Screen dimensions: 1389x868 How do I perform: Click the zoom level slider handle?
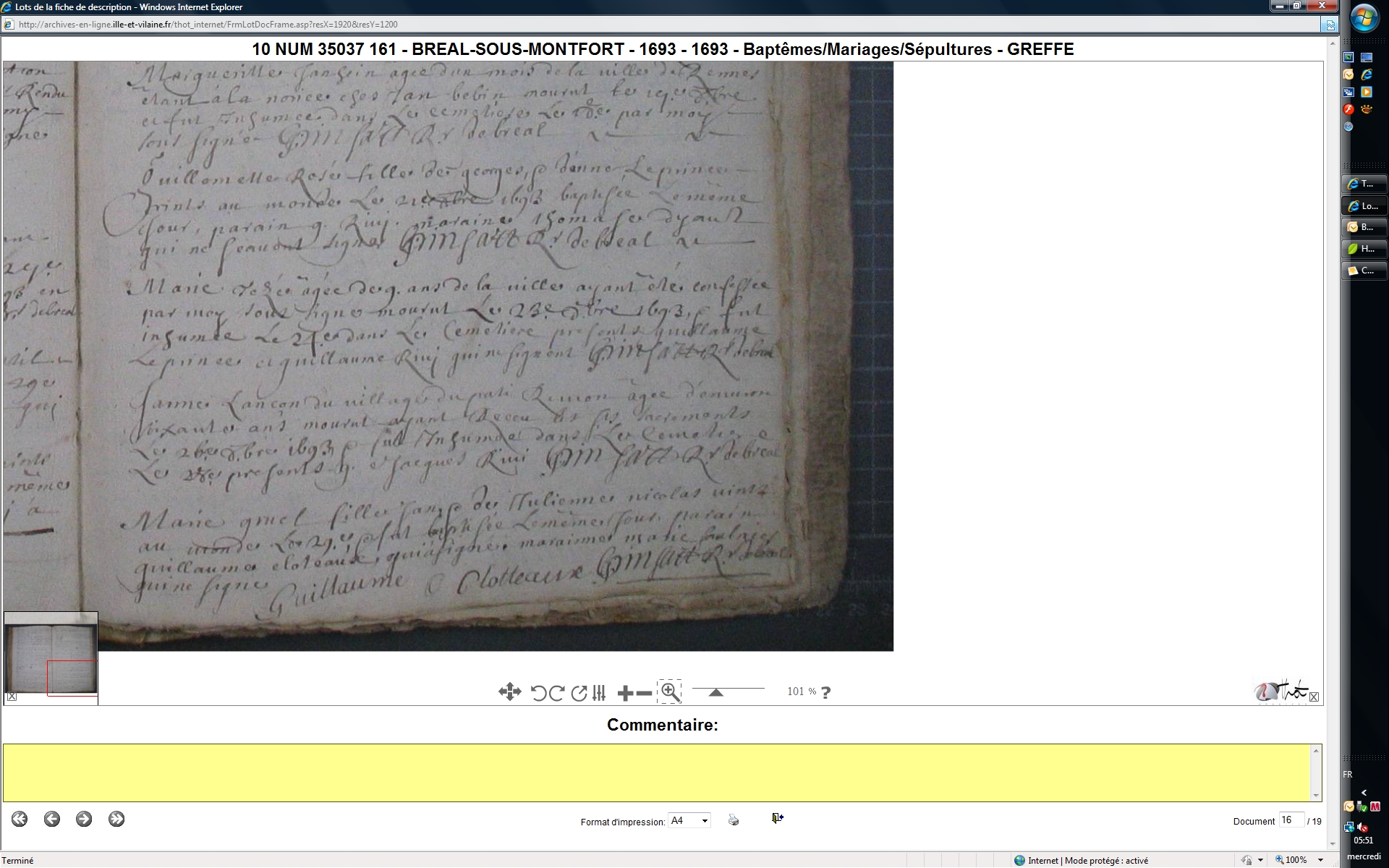click(715, 692)
